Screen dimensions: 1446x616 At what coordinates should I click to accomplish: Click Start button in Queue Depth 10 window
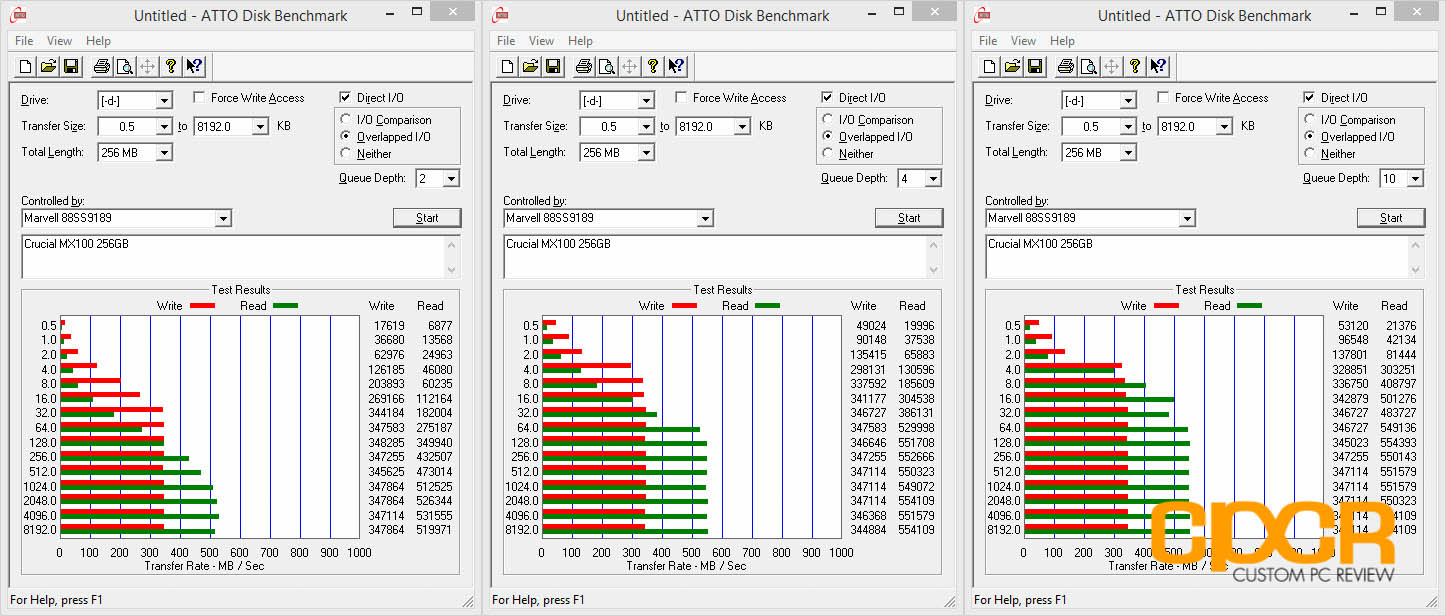[x=1391, y=218]
